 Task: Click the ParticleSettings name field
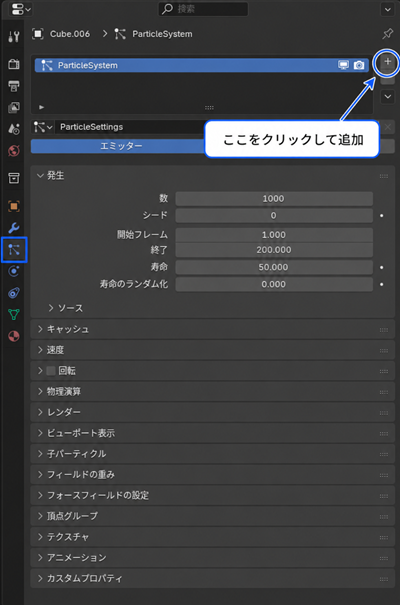[131, 127]
